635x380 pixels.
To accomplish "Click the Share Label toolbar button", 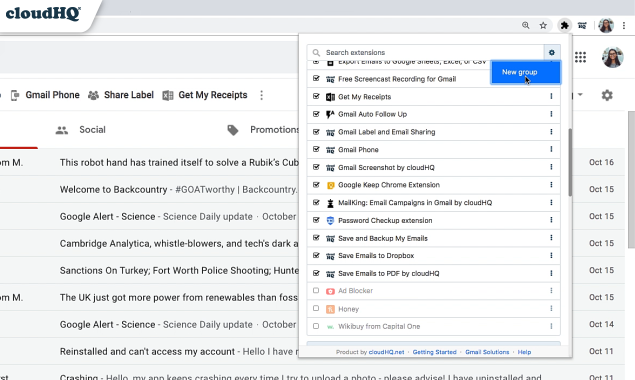I will pyautogui.click(x=121, y=95).
